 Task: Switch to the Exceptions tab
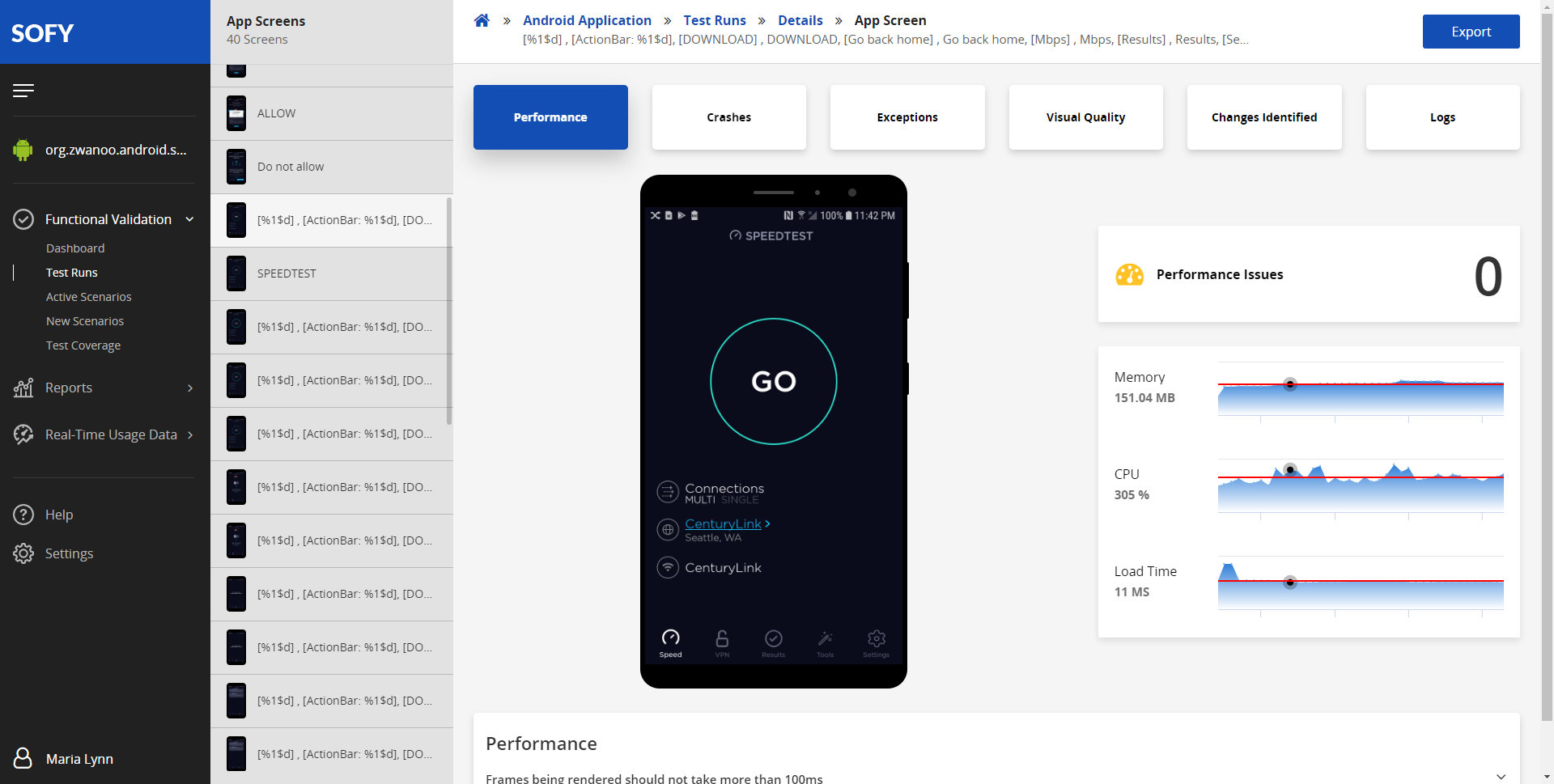point(907,117)
